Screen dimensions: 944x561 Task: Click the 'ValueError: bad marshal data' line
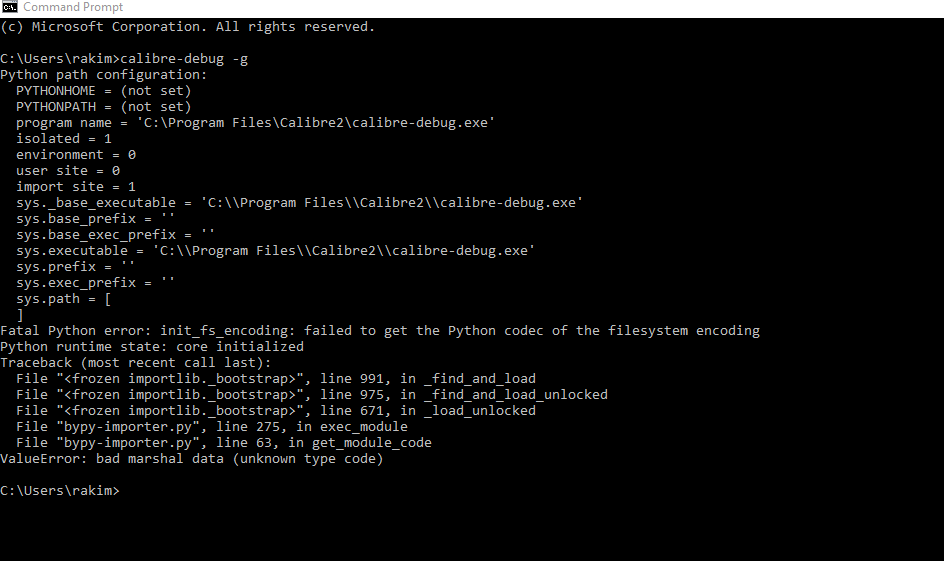tap(192, 459)
